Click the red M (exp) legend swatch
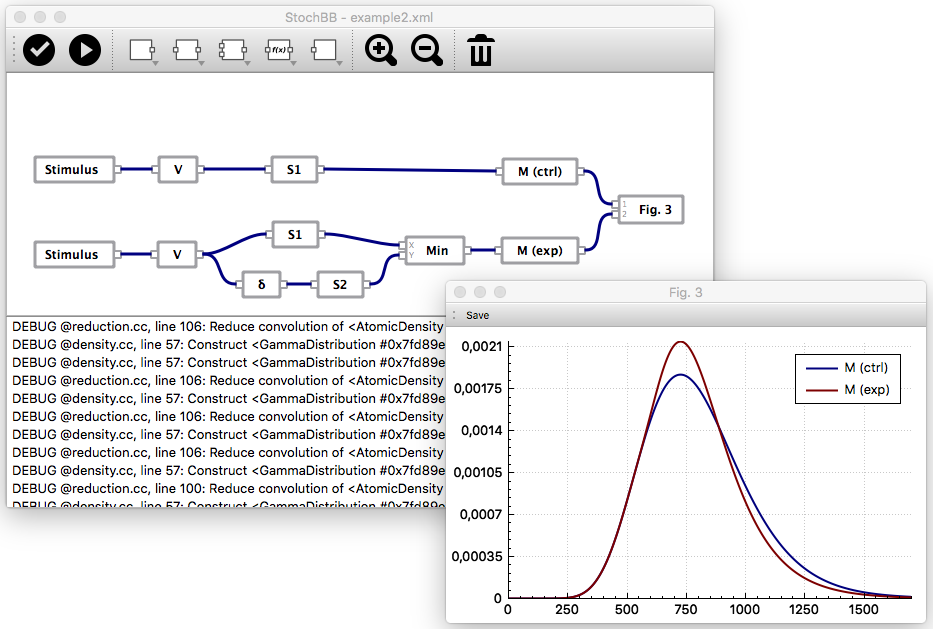The height and width of the screenshot is (629, 933). [x=819, y=389]
